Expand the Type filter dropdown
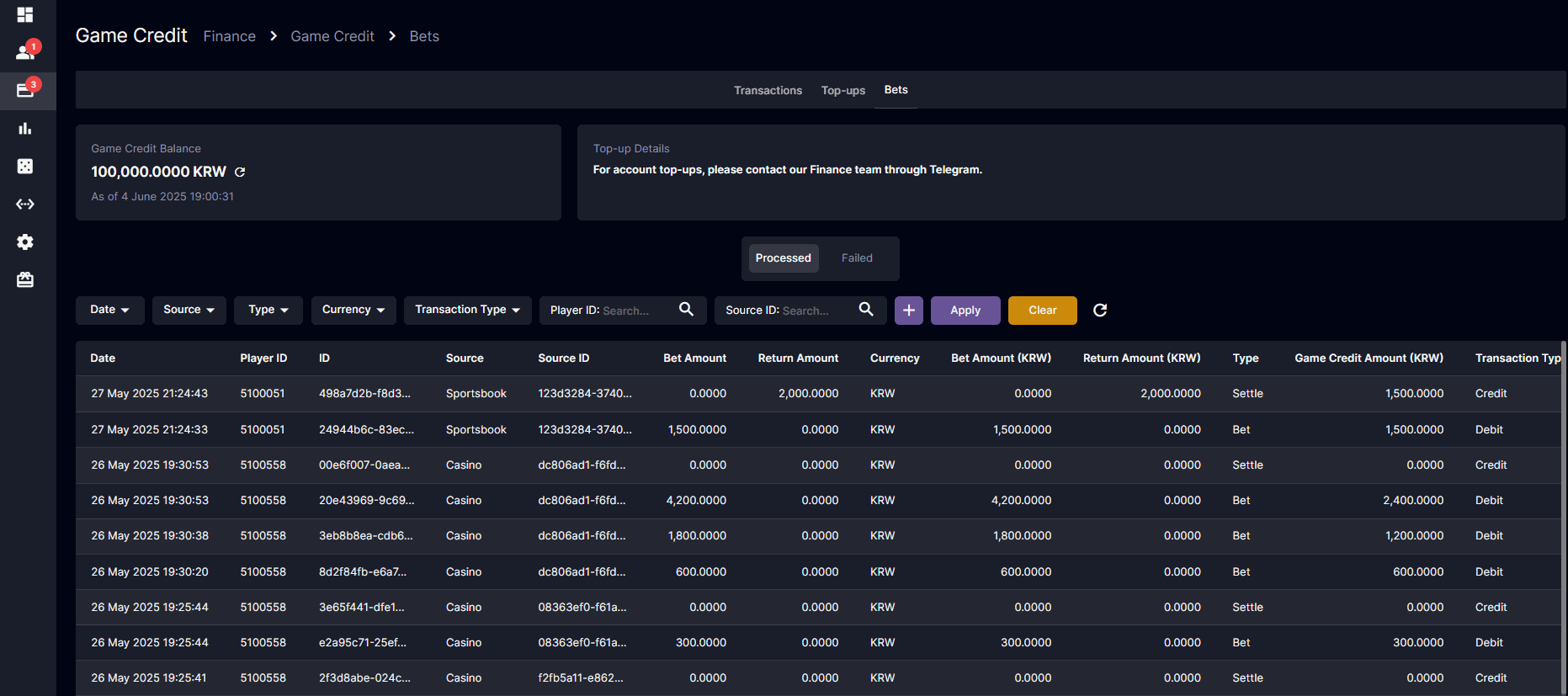Screen dimensions: 1568x696 click(268, 310)
